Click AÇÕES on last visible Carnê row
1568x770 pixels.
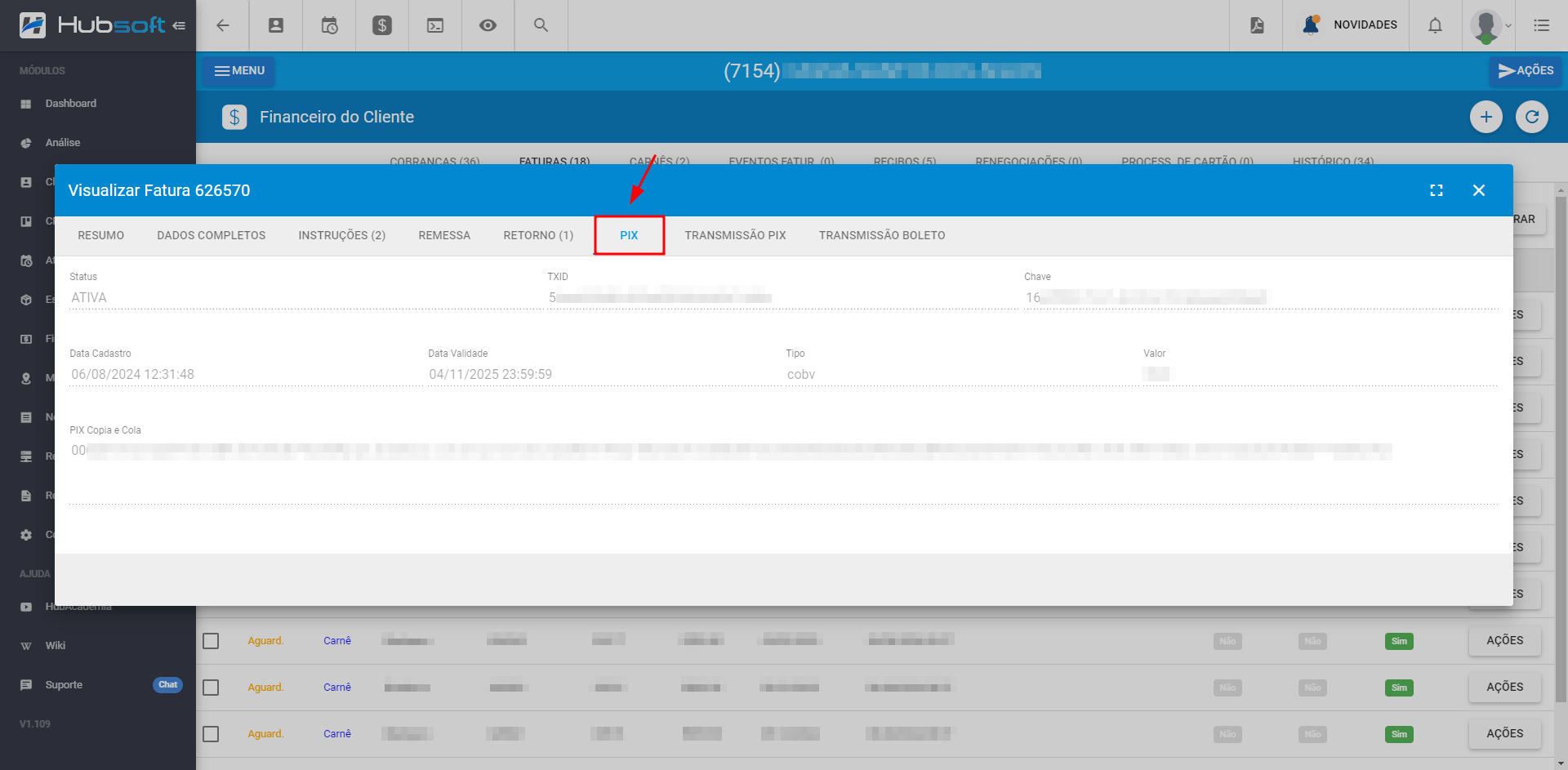(1504, 734)
